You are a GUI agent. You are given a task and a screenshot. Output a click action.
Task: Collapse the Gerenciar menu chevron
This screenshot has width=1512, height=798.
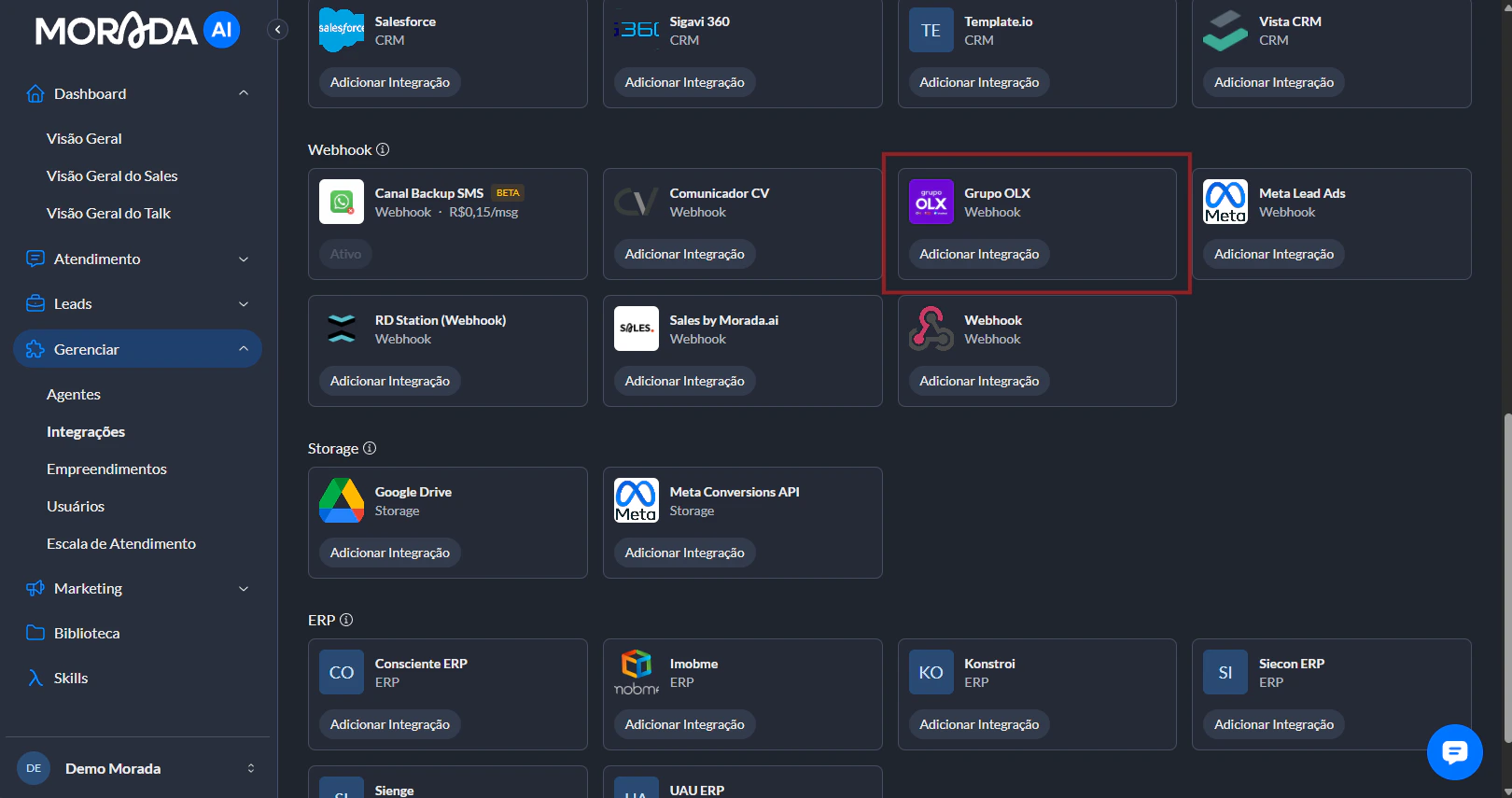click(244, 349)
